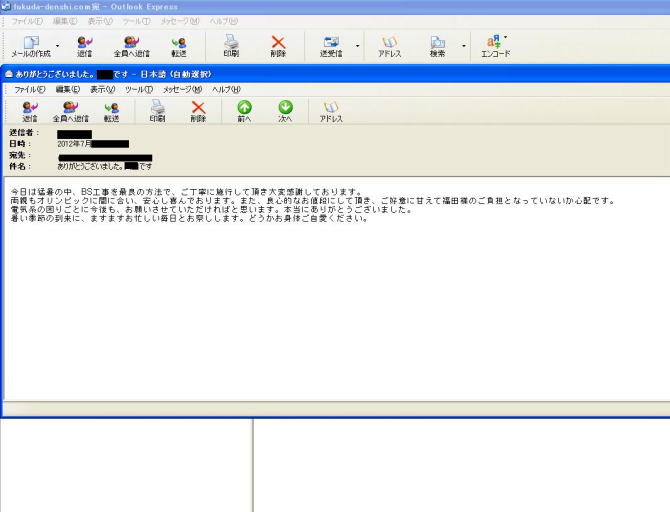This screenshot has height=512, width=670.
Task: Click body line starting 電気系の困りごと
Action: click(x=211, y=210)
